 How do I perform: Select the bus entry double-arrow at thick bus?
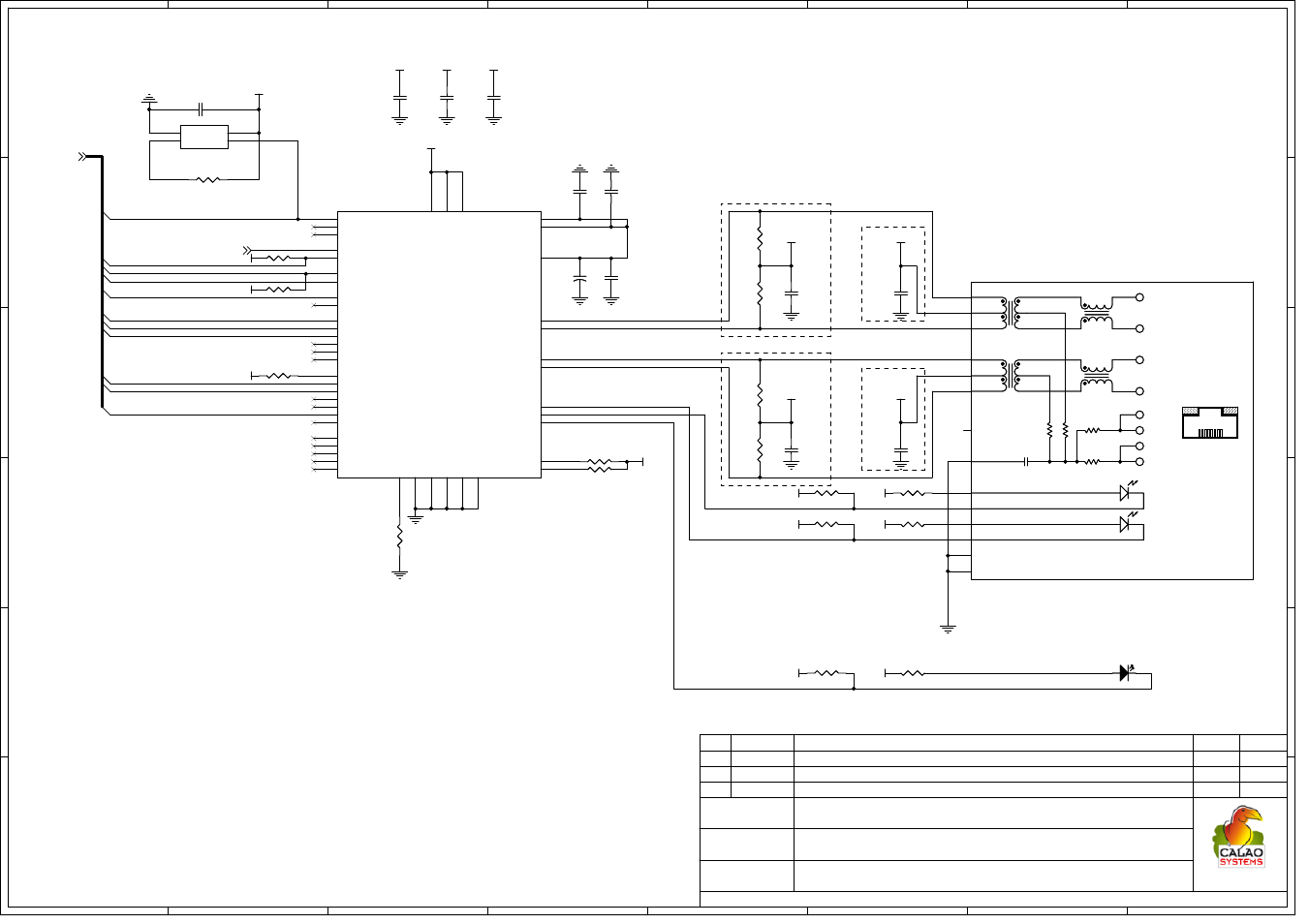click(x=83, y=156)
